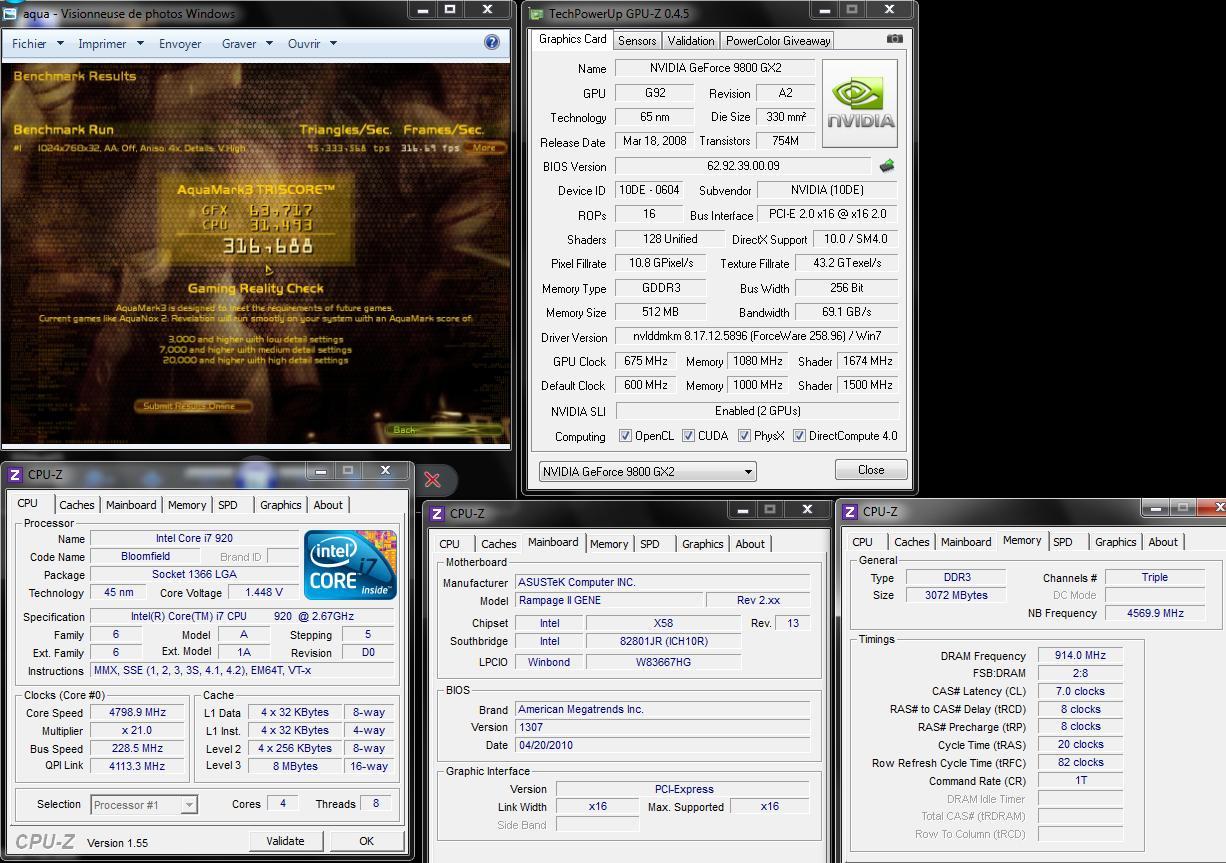The height and width of the screenshot is (863, 1226).
Task: Click the GPU-Z title bar icon
Action: (x=536, y=14)
